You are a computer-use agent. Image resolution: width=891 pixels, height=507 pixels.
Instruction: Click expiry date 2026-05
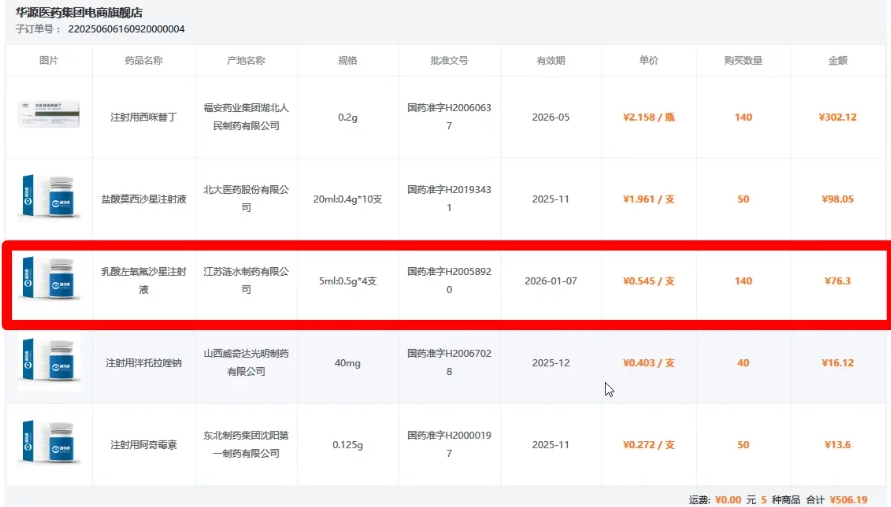(x=551, y=117)
